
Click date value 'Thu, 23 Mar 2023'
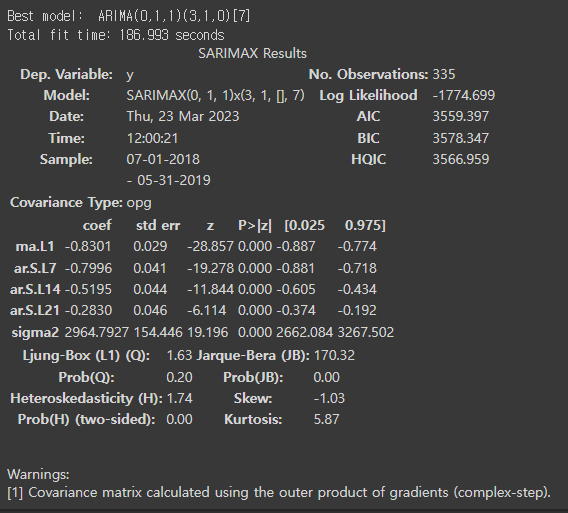click(183, 117)
